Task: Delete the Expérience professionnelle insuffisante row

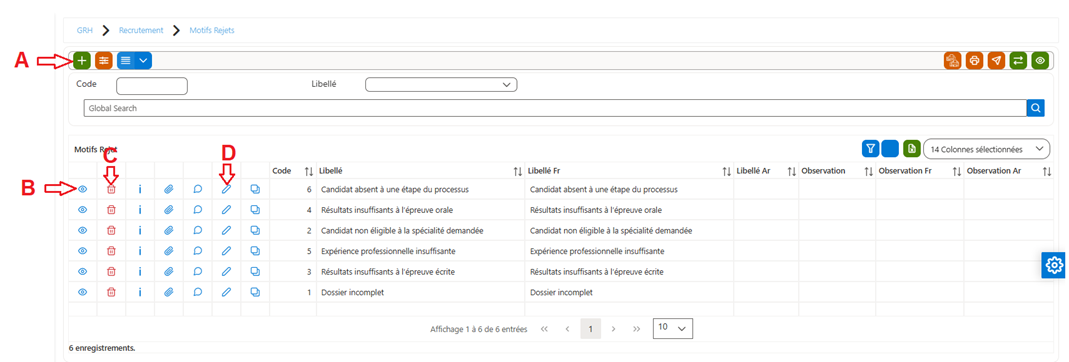Action: pos(111,251)
